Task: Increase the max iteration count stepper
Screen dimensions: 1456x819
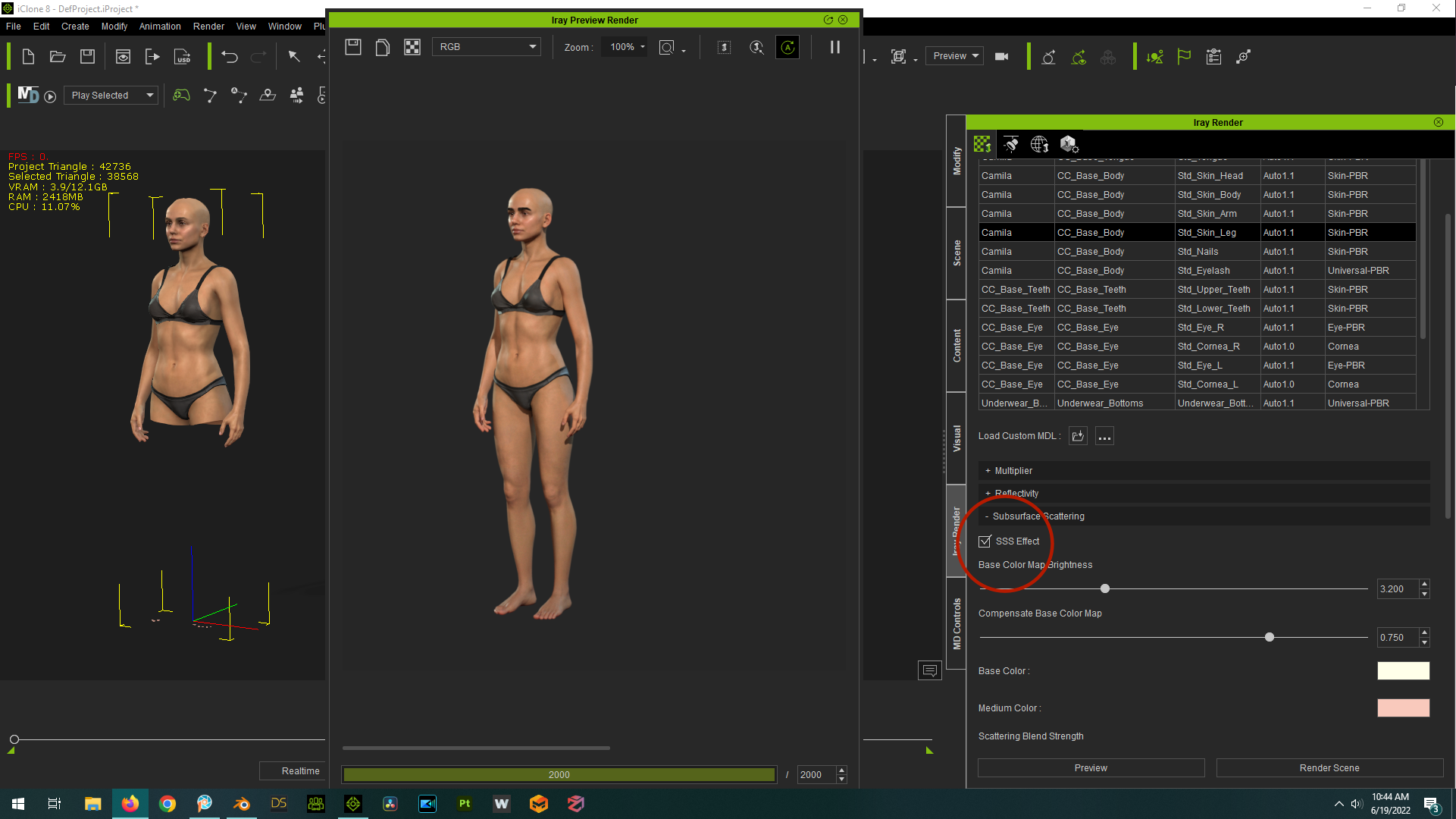Action: pos(841,770)
